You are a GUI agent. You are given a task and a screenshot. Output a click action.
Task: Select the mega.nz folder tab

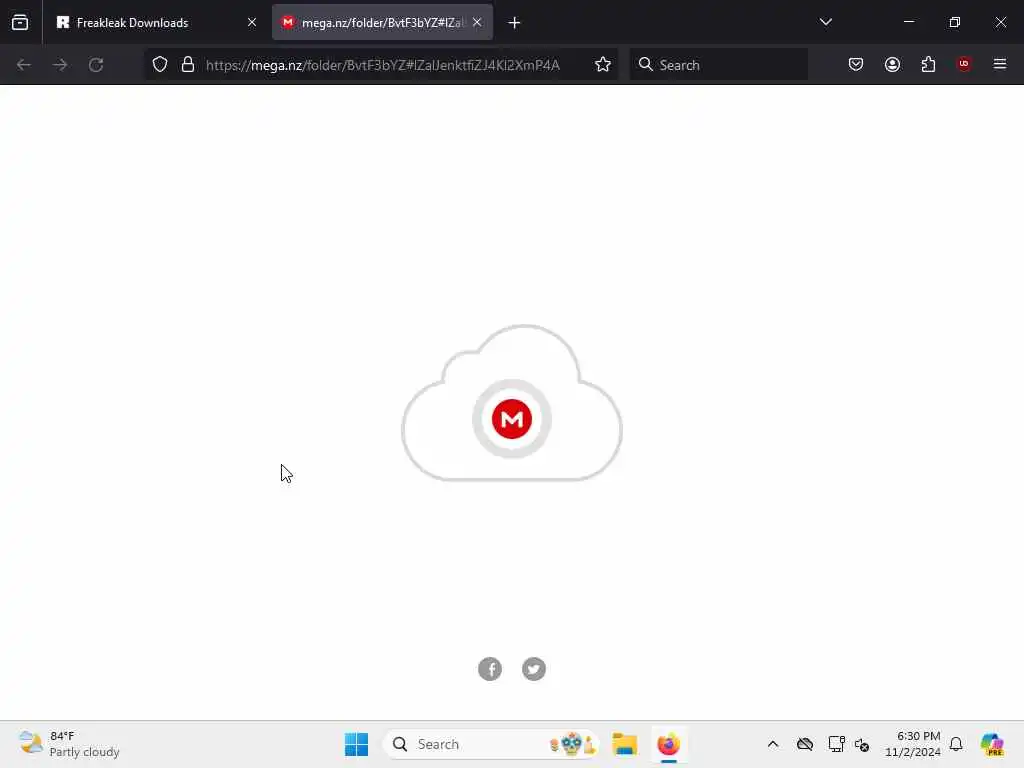[x=382, y=22]
